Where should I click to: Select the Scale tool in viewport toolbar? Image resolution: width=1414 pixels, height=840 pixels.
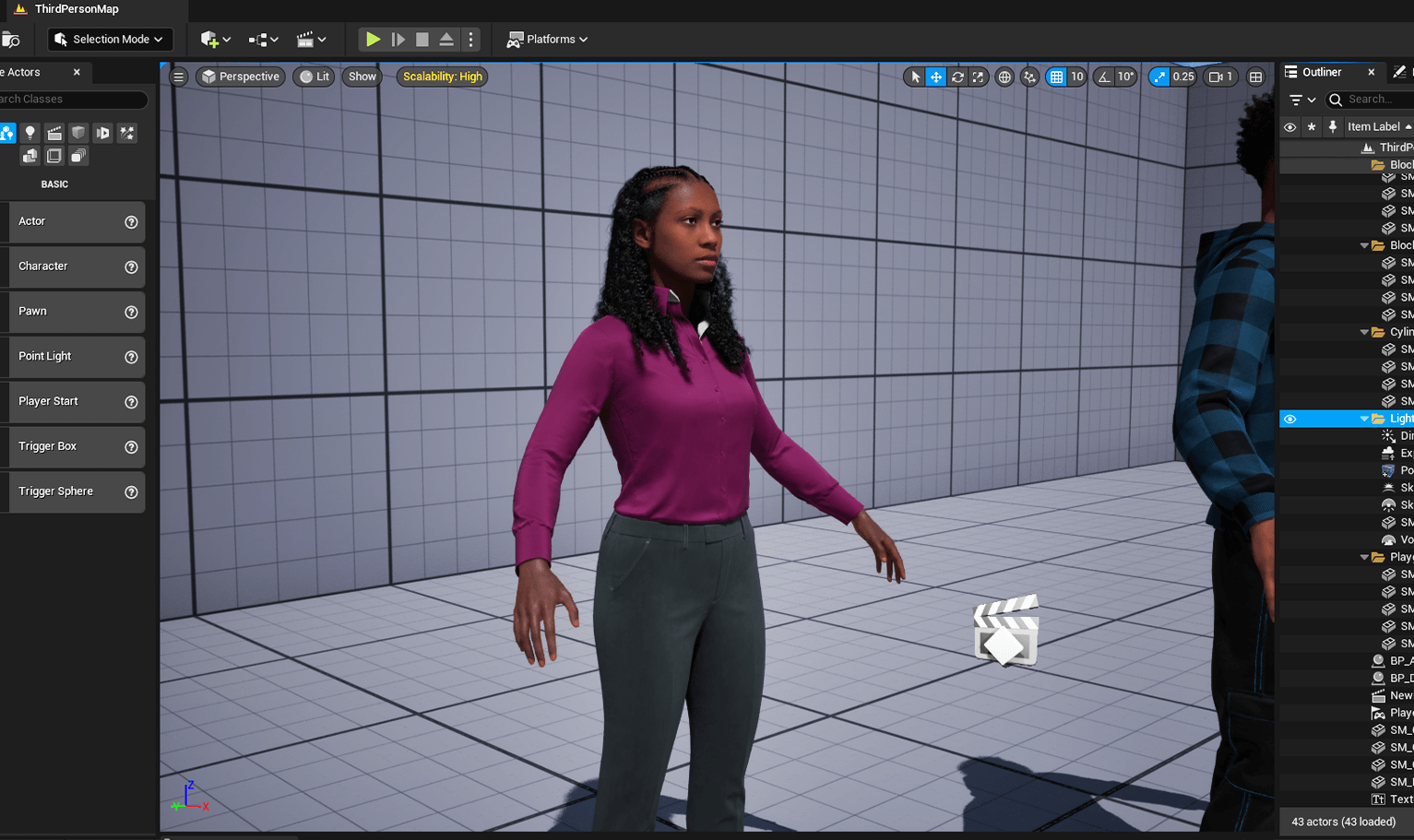978,77
